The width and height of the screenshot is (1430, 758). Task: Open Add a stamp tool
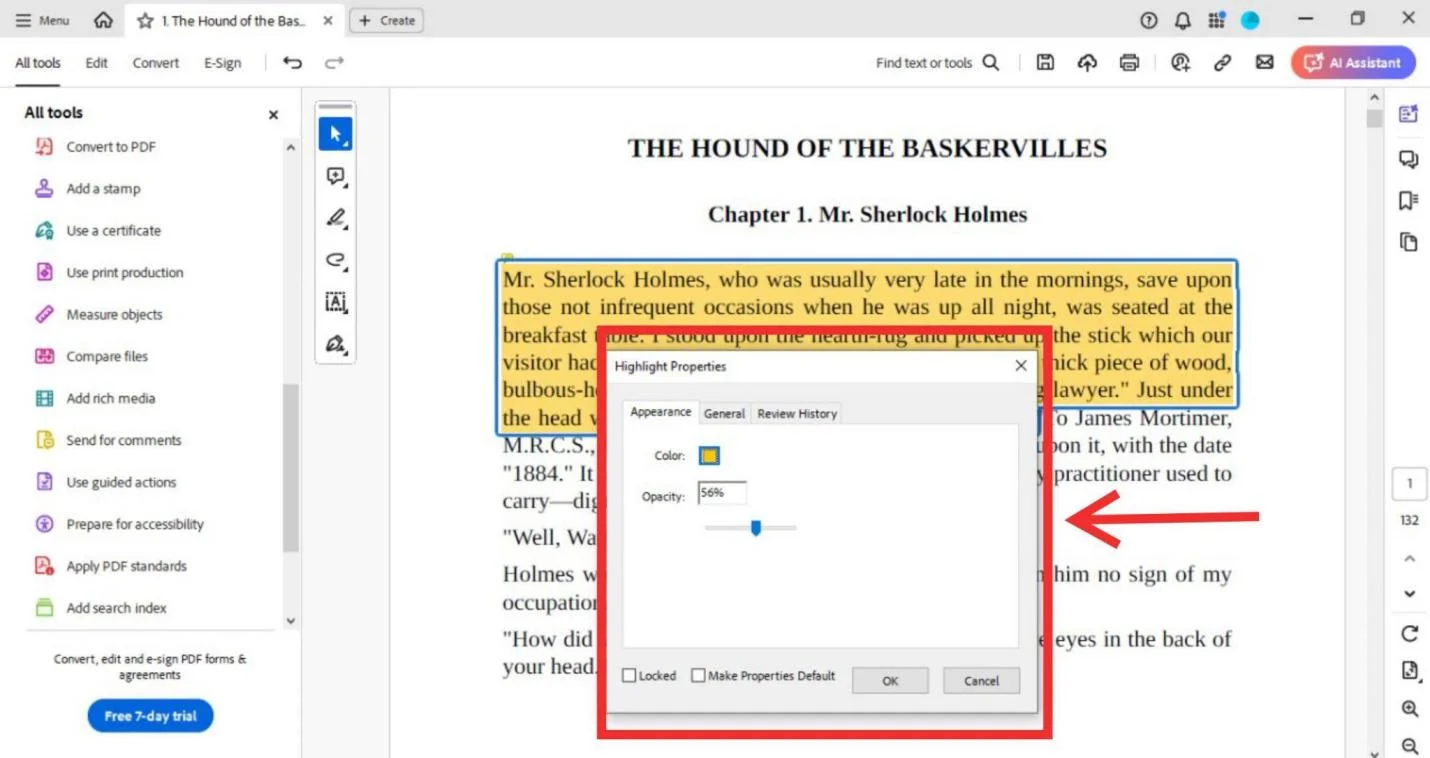click(103, 189)
